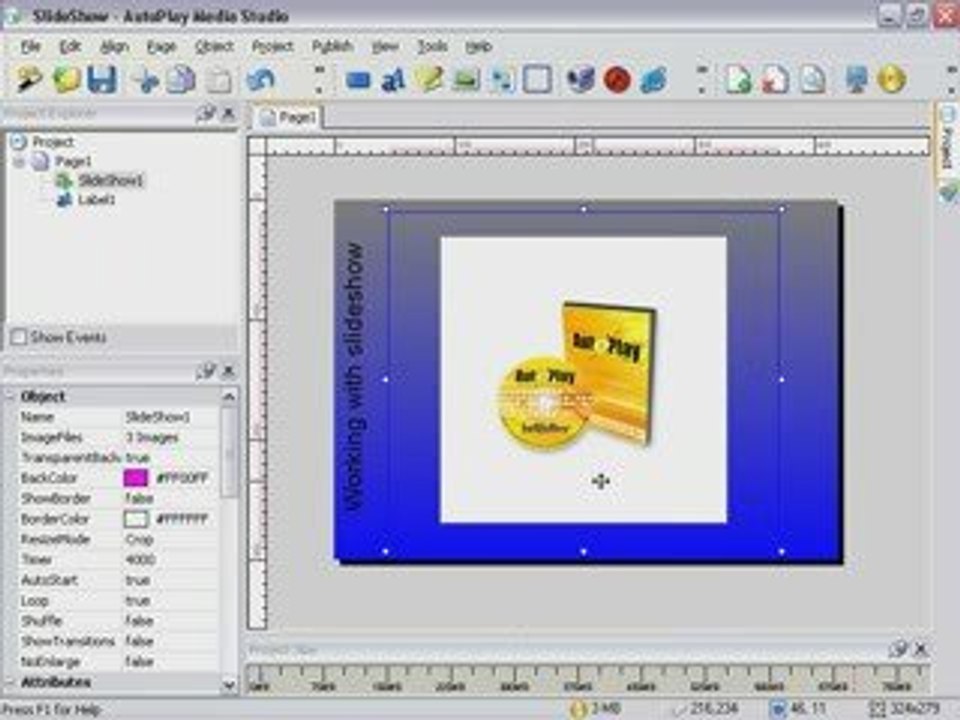Insert a new Image object (green picture icon)
Image resolution: width=960 pixels, height=720 pixels.
(466, 80)
